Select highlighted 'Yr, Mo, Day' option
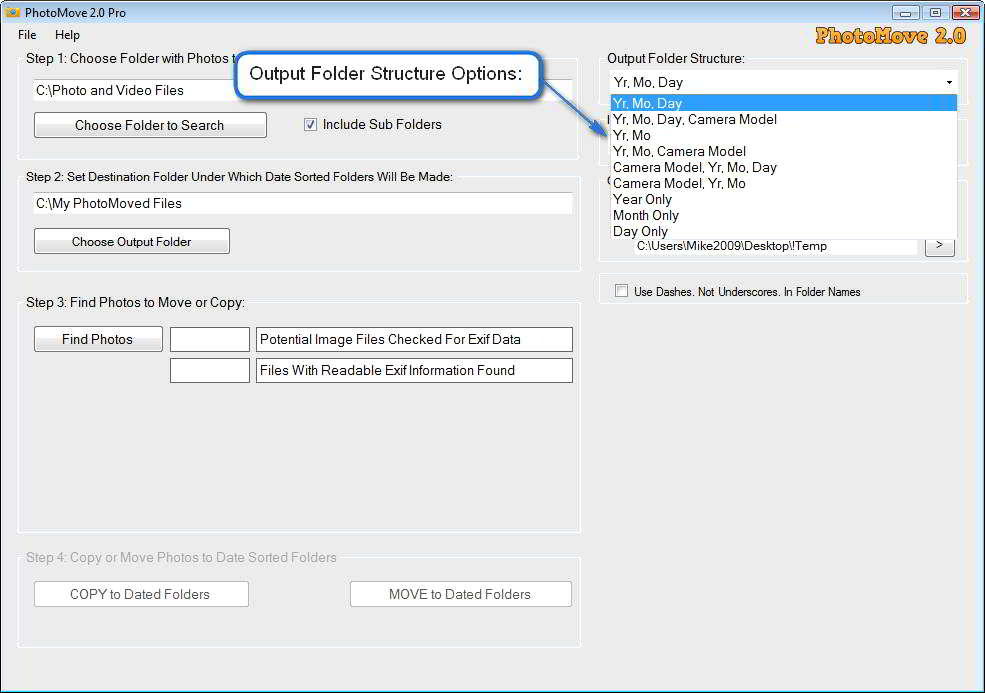985x693 pixels. pos(783,103)
